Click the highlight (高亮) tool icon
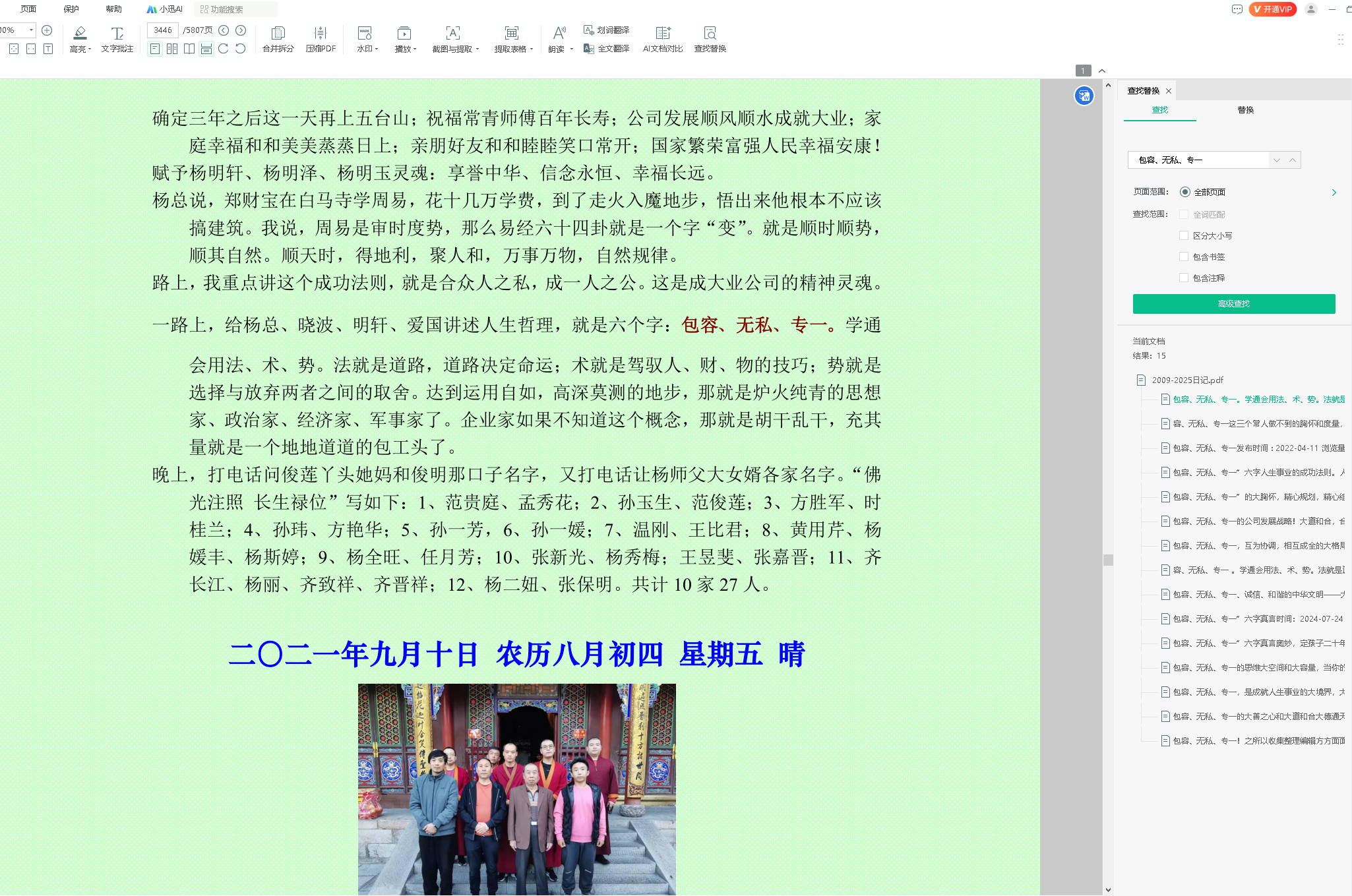1352x896 pixels. (80, 33)
